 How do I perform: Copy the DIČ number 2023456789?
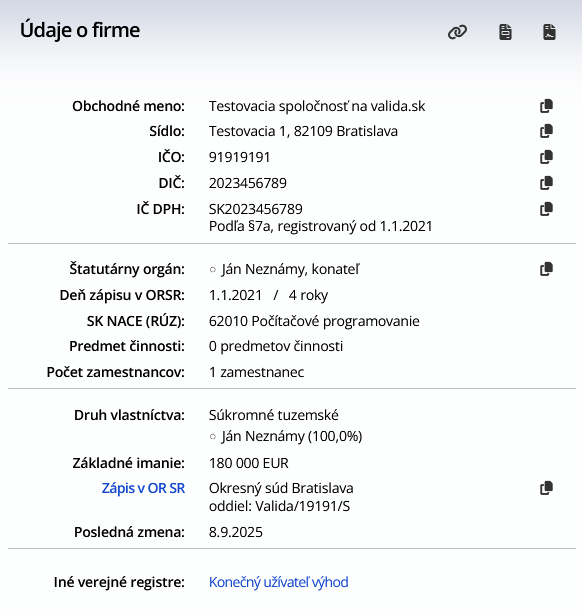[x=547, y=183]
